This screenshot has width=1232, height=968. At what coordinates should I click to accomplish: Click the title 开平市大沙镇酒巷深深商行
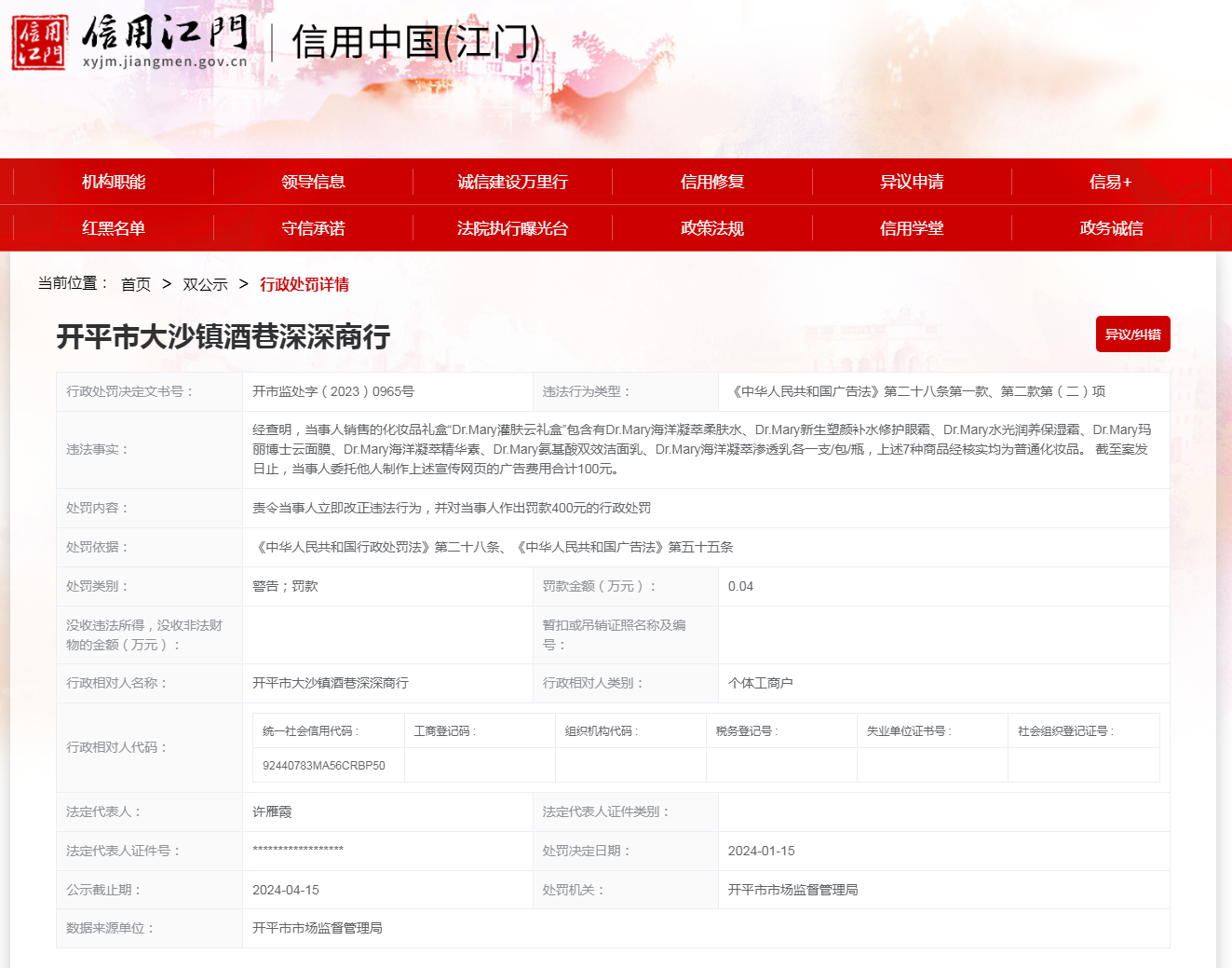coord(223,336)
